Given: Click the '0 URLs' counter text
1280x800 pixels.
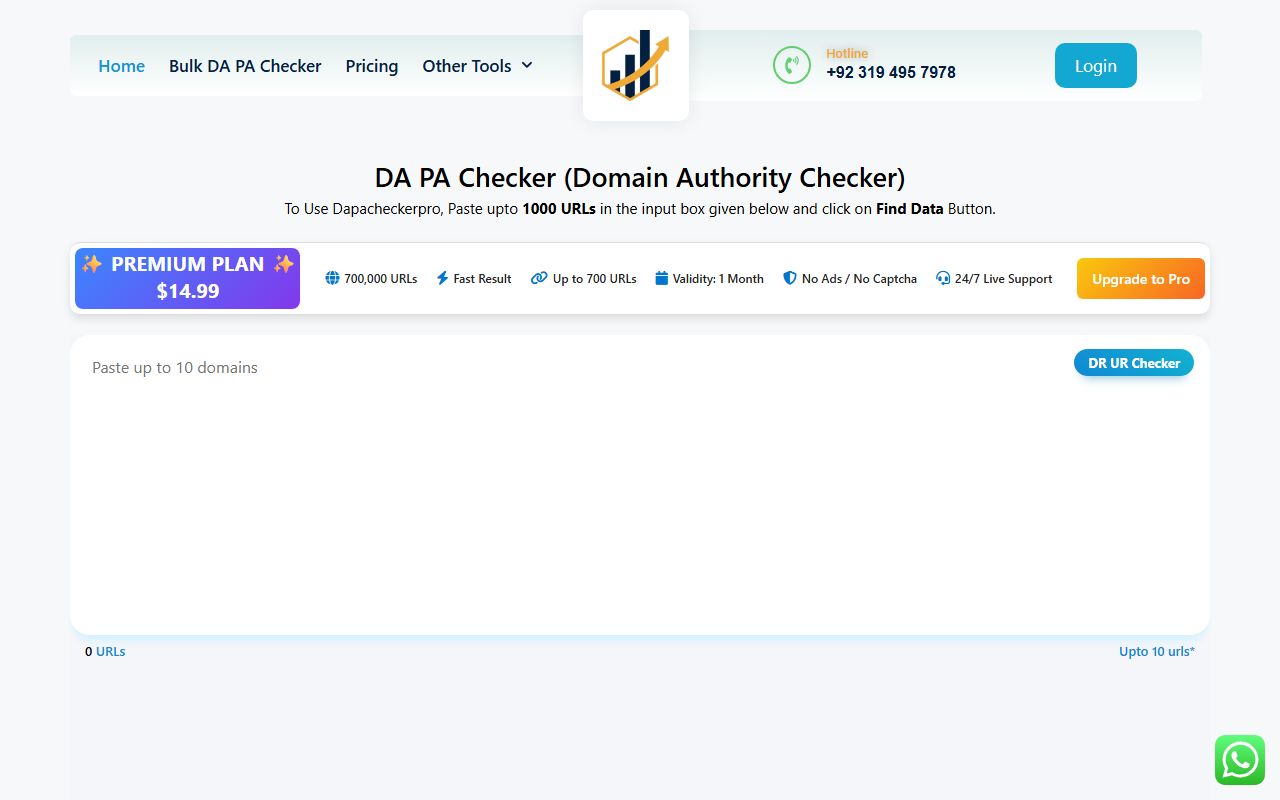Looking at the screenshot, I should (x=105, y=651).
